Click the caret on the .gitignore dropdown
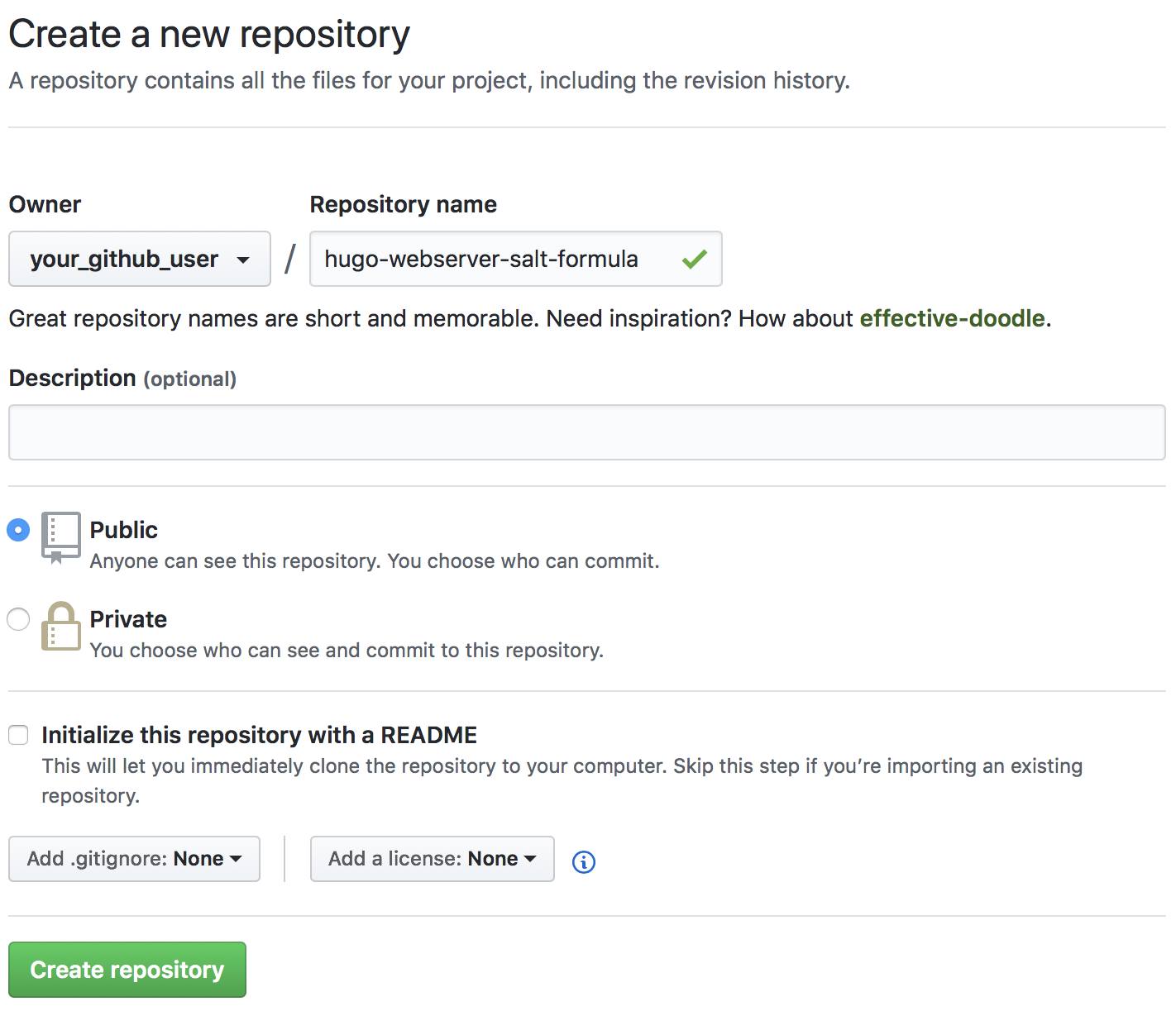 [239, 859]
